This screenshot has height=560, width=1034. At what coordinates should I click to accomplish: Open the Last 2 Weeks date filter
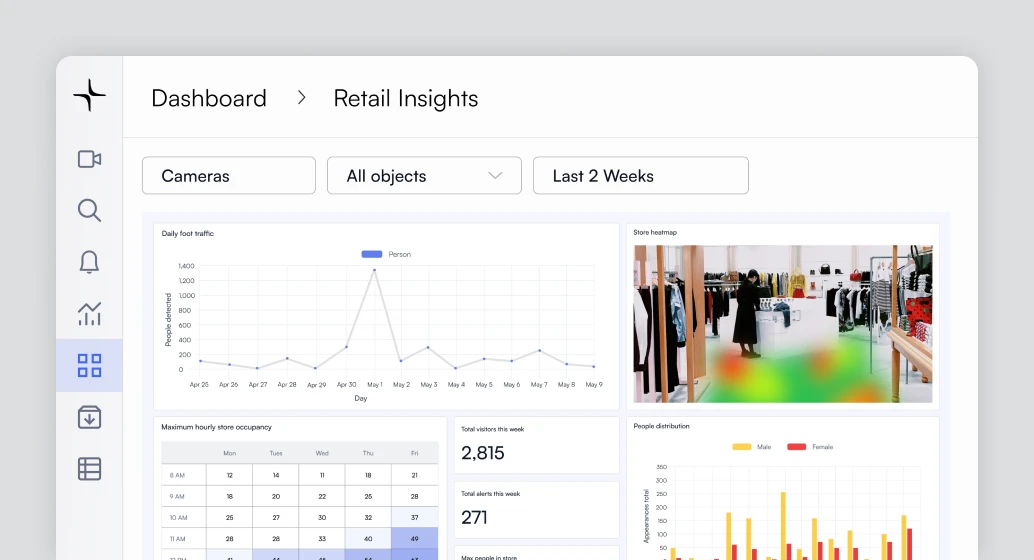click(640, 175)
